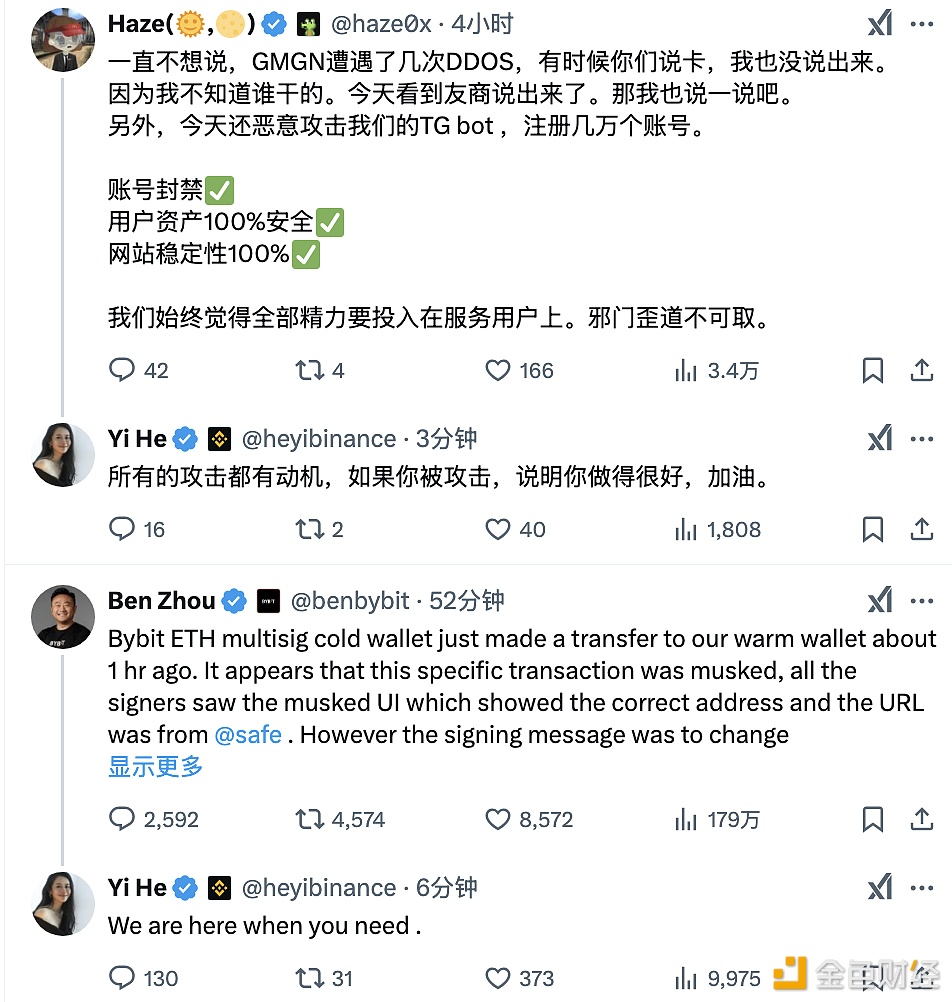Click Haze's verified blue checkmark badge

pyautogui.click(x=274, y=22)
